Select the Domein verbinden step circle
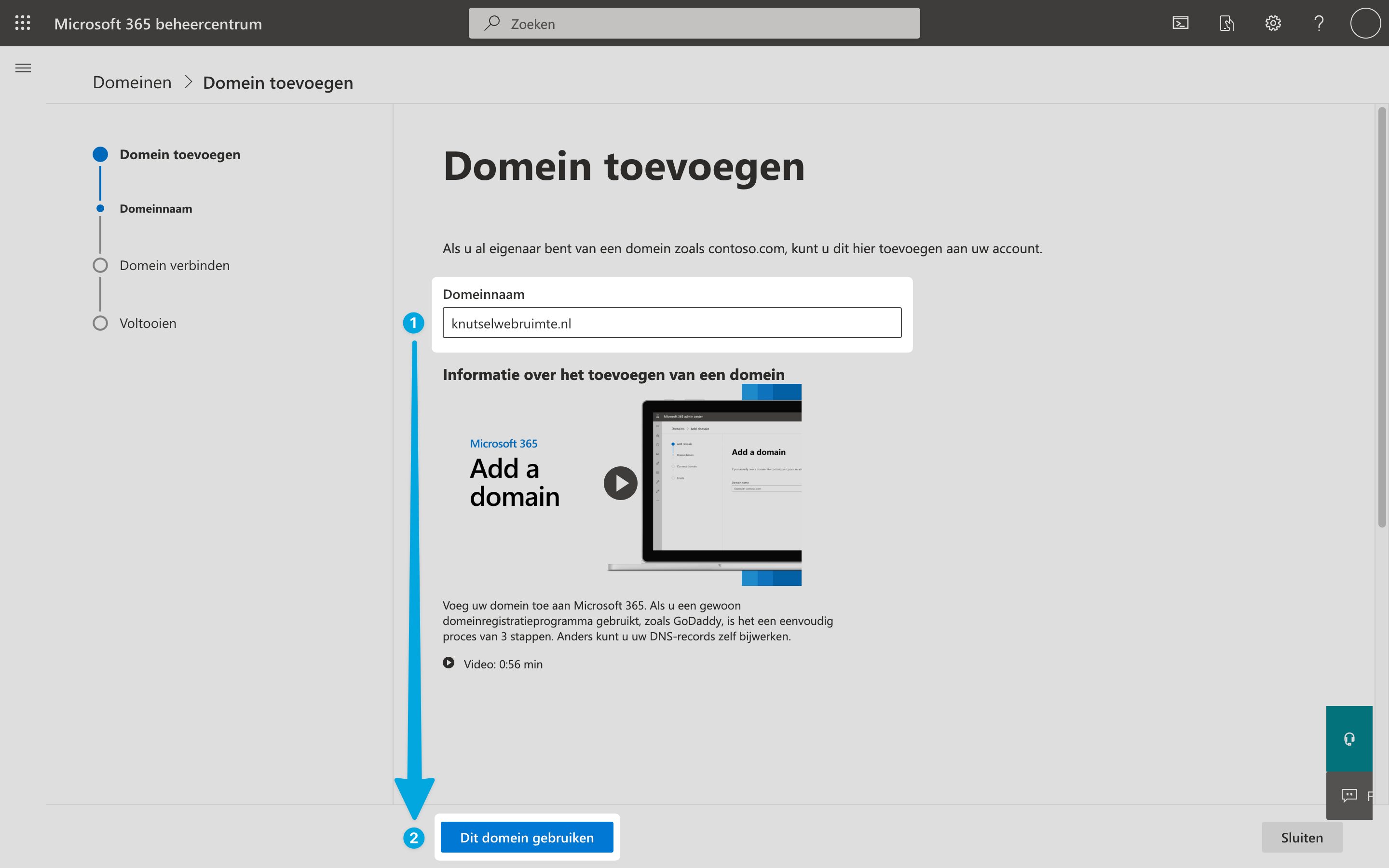The image size is (1389, 868). click(x=100, y=265)
